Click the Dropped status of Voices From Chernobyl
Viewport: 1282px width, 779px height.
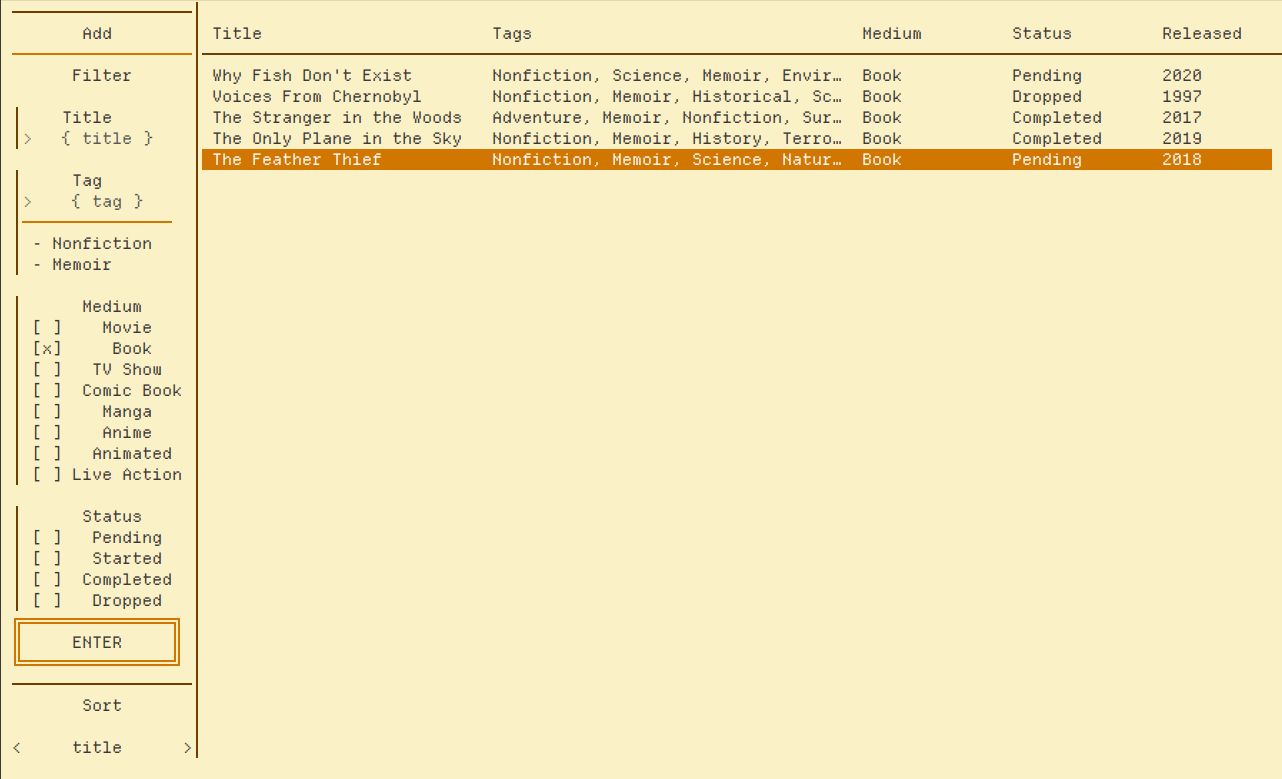click(1047, 96)
